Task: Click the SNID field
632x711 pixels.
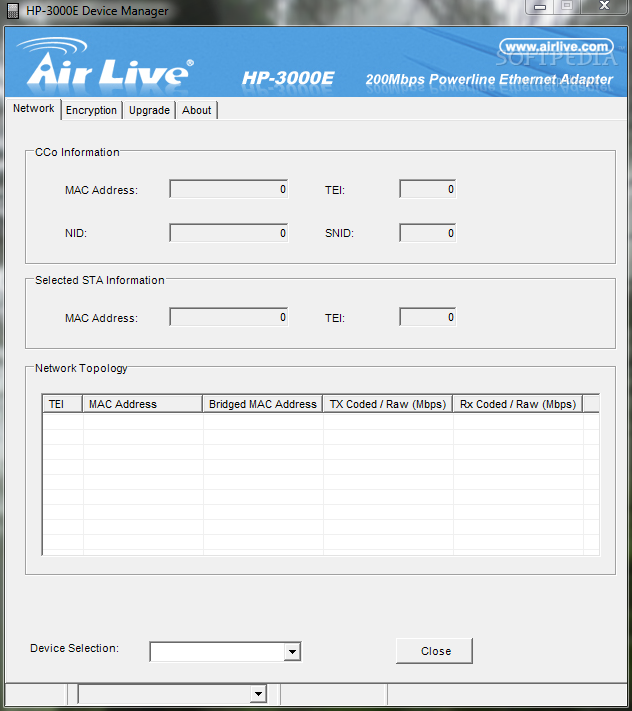Action: 427,233
